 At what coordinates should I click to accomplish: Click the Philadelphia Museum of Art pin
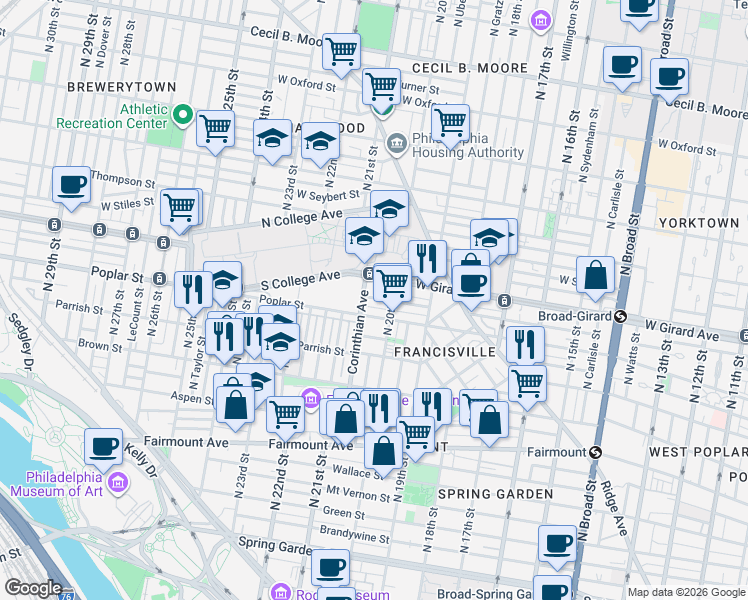pos(117,484)
